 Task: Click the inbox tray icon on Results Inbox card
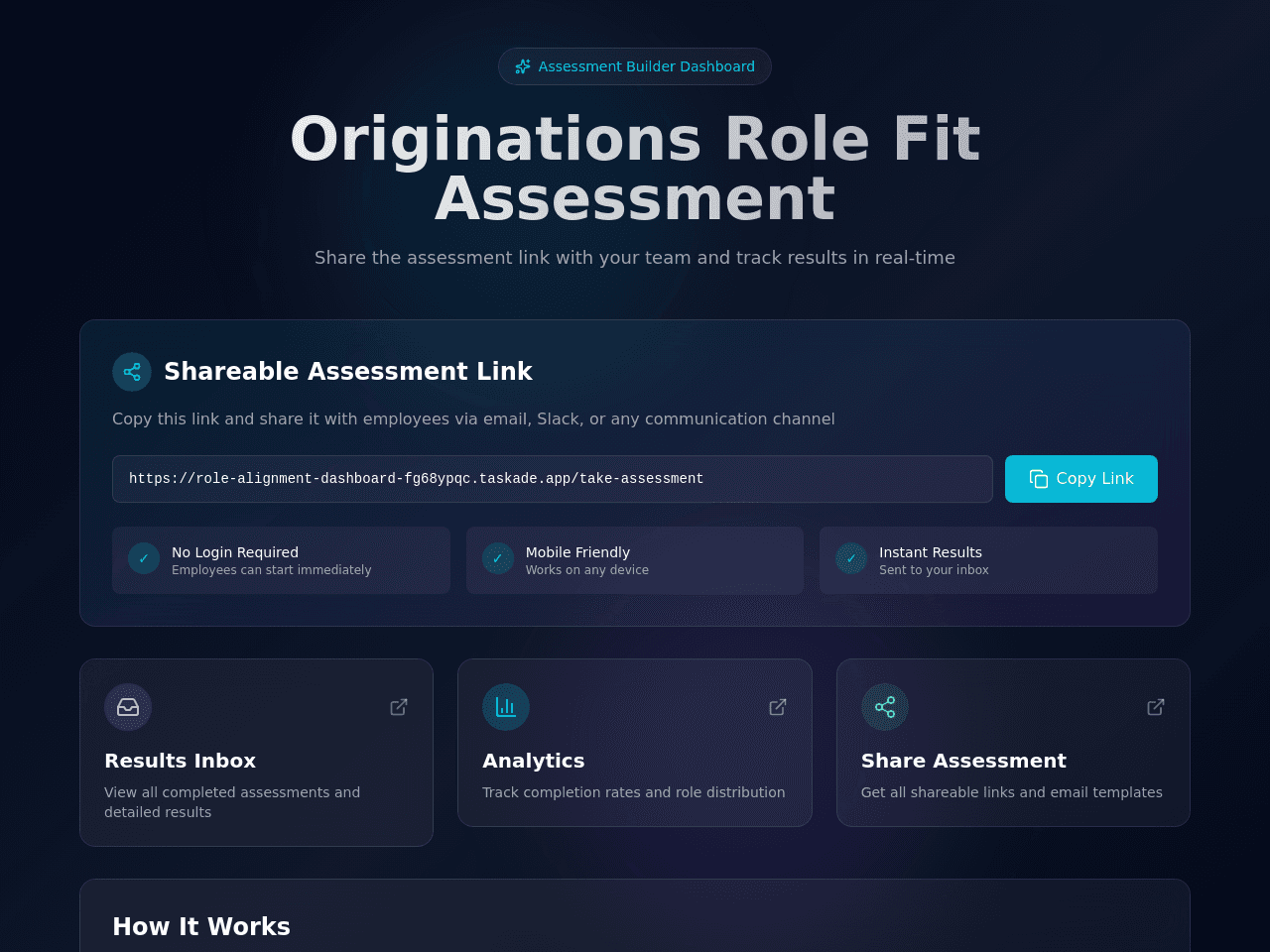coord(128,707)
